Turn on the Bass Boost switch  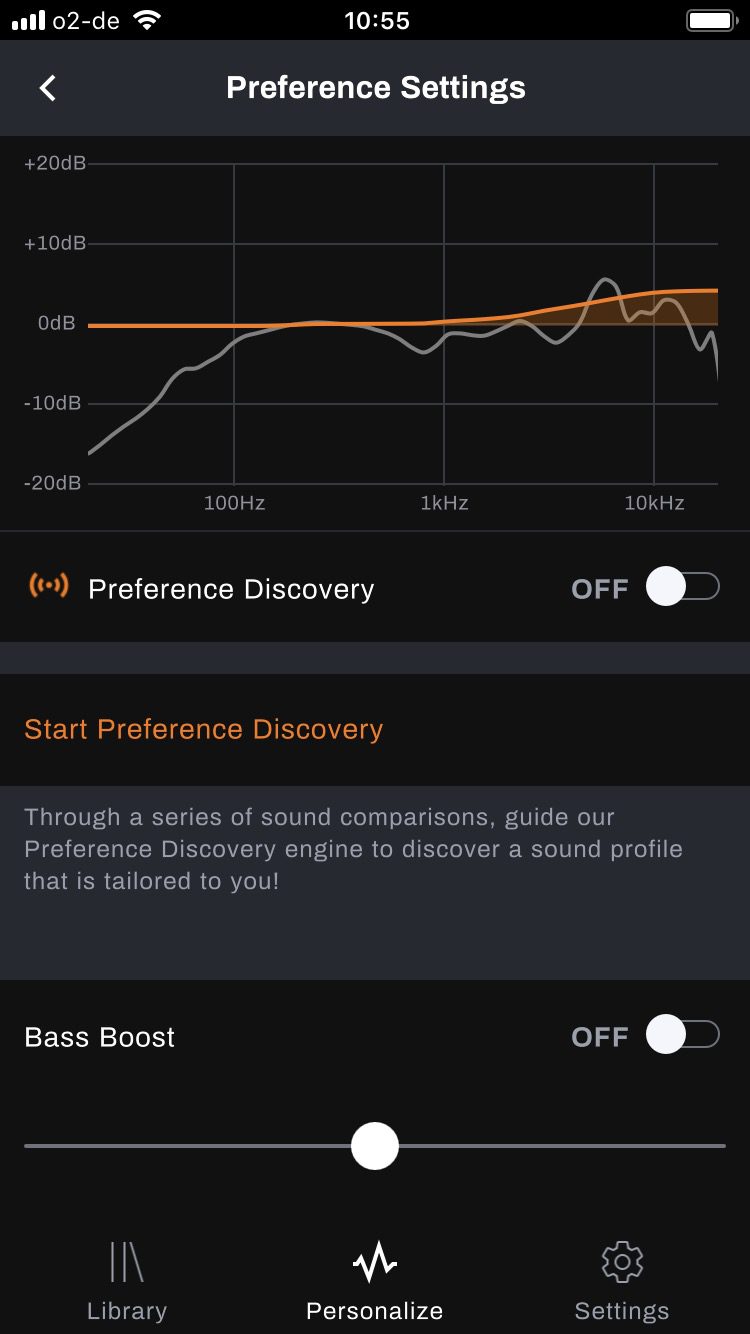[683, 1035]
